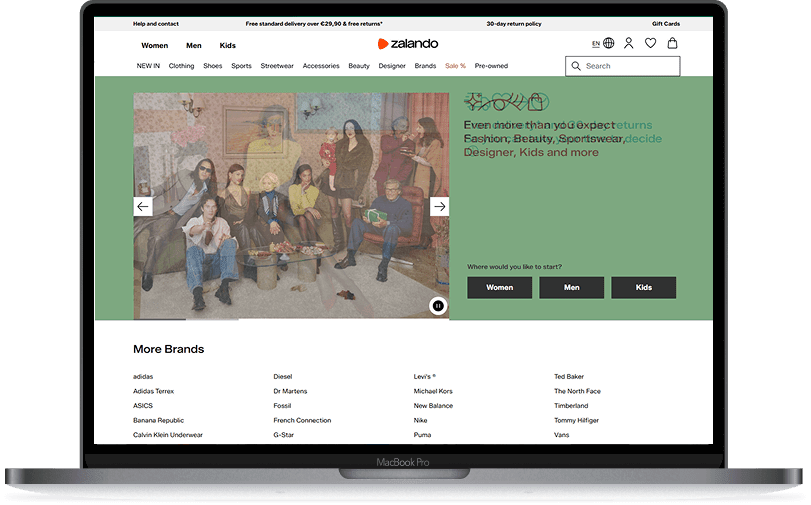Open The North Face brand link
811x505 pixels.
(x=577, y=391)
